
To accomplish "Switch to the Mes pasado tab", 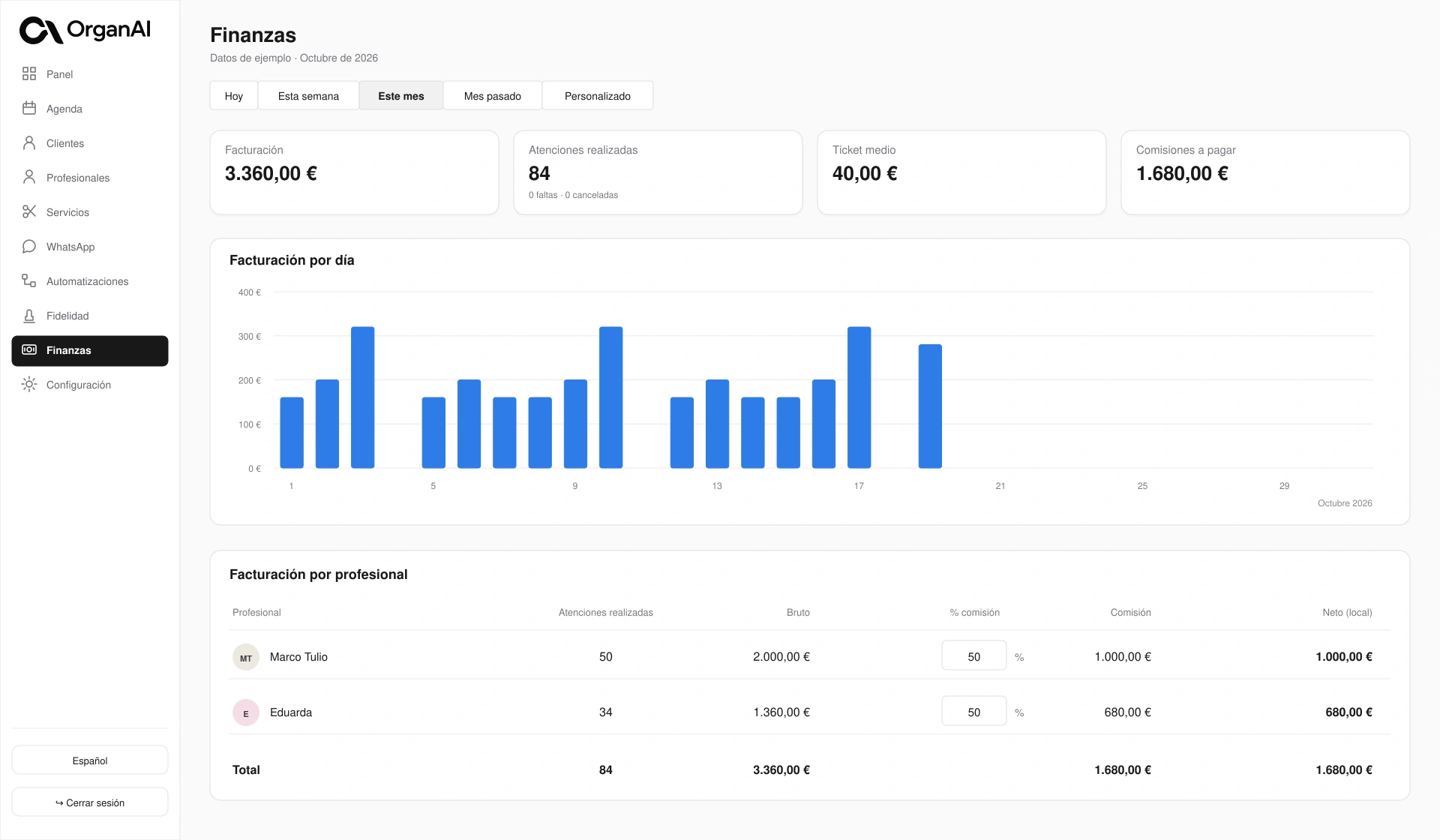I will pyautogui.click(x=493, y=96).
